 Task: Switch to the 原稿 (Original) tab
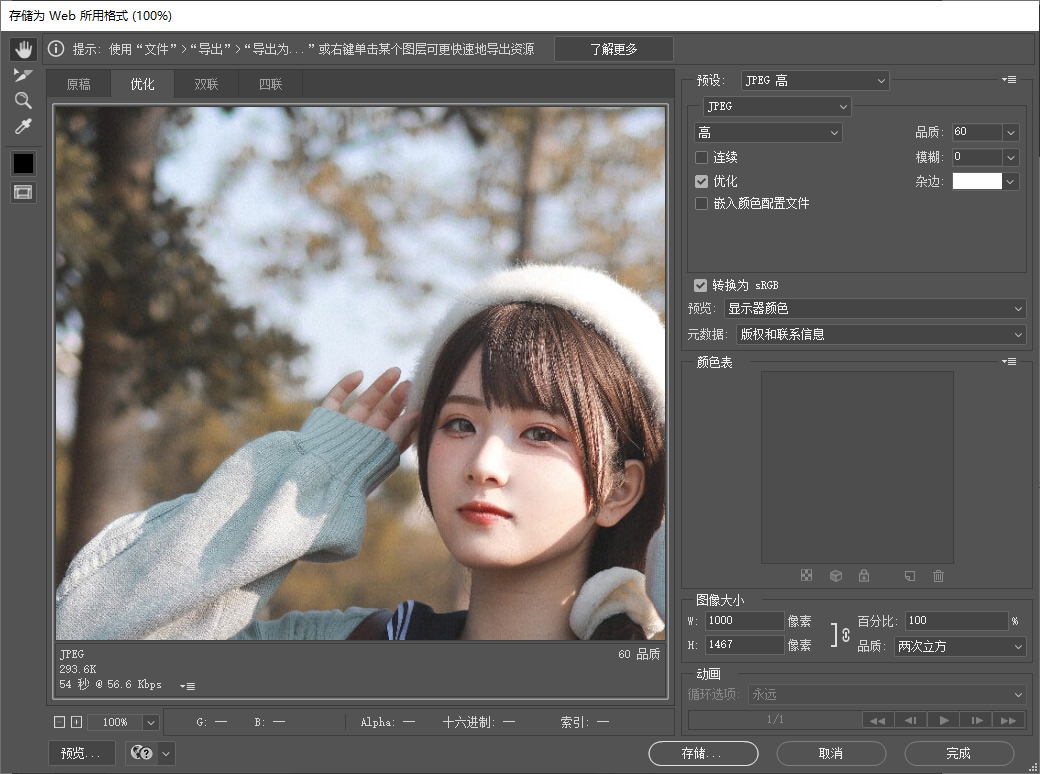(x=78, y=85)
